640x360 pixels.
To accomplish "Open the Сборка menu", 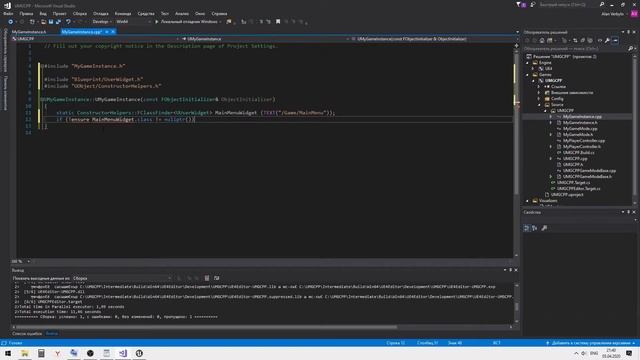I will [80, 13].
